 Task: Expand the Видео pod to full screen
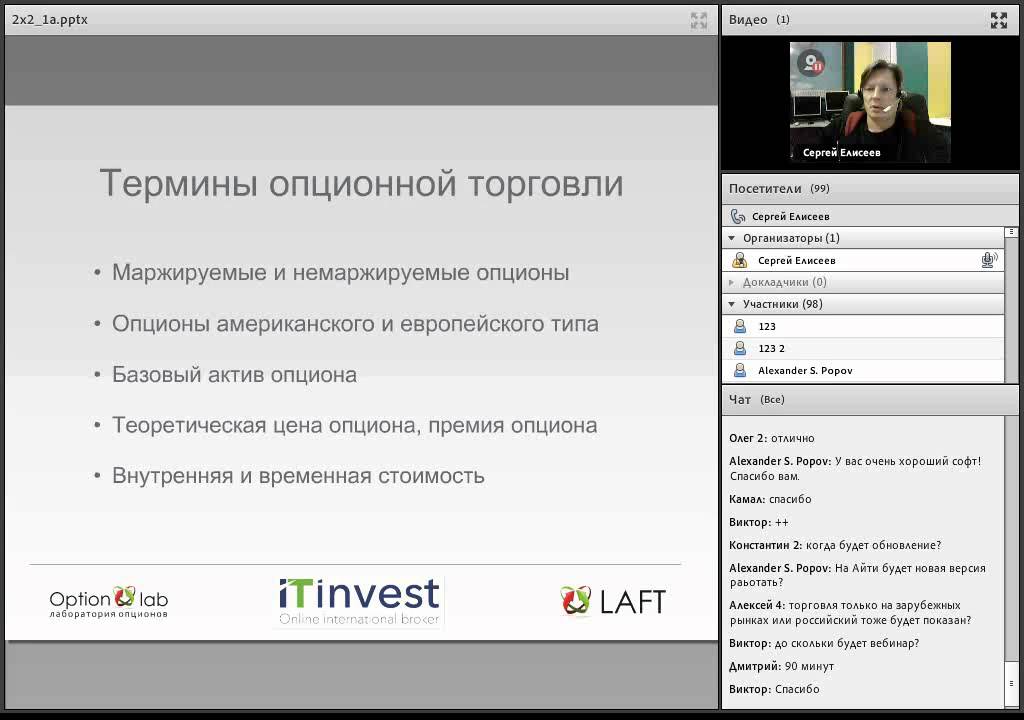click(x=999, y=20)
